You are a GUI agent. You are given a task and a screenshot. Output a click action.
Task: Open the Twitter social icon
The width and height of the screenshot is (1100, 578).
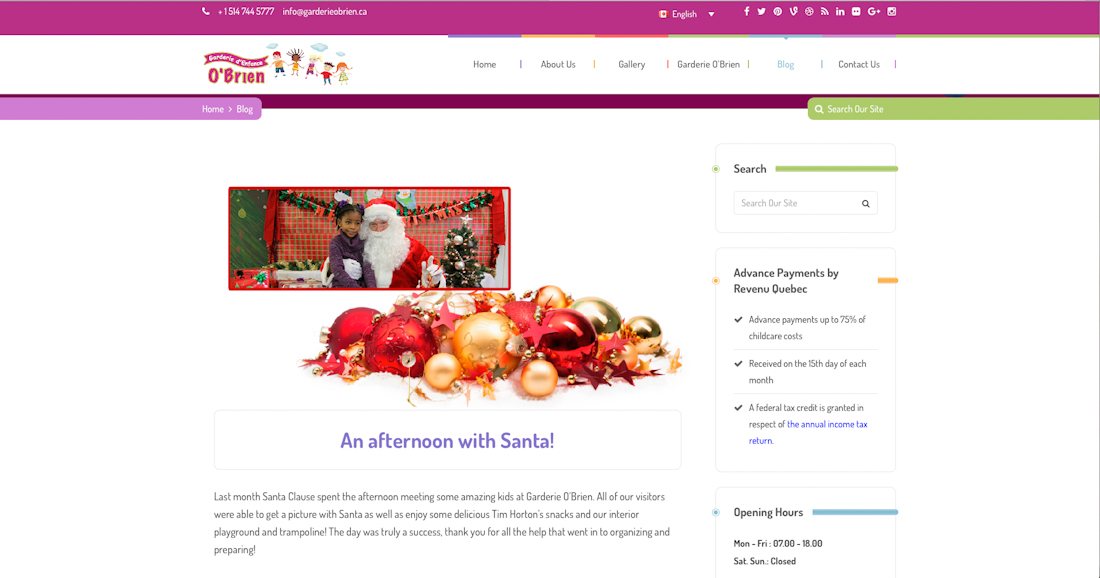761,11
